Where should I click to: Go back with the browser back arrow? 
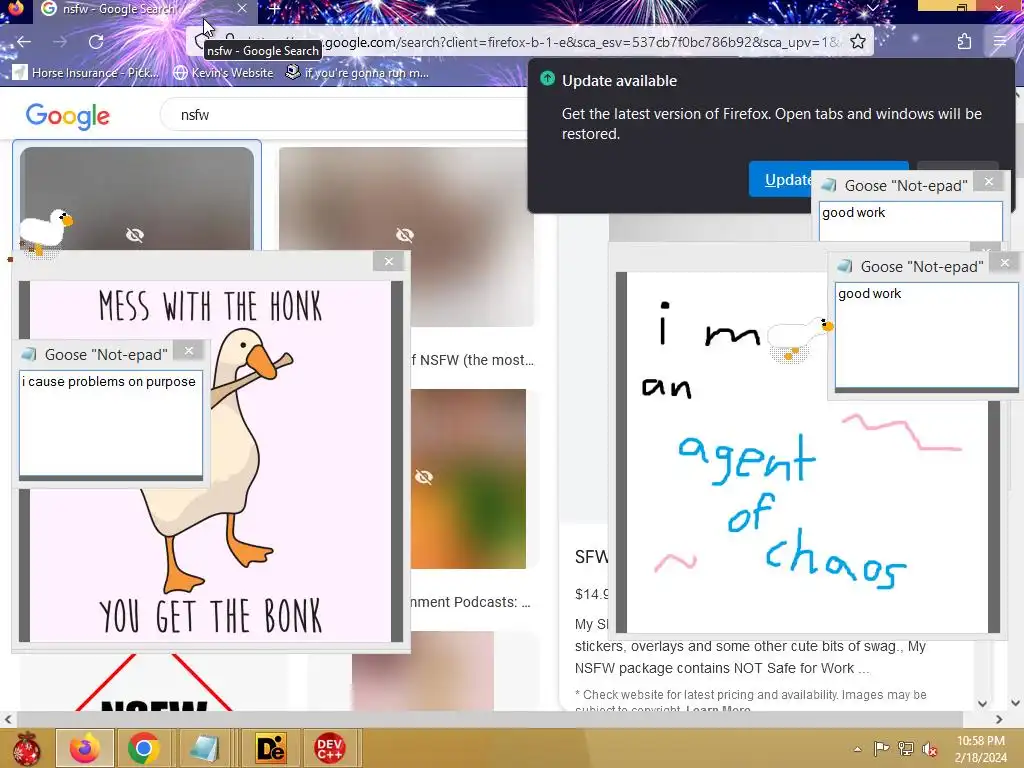point(24,42)
